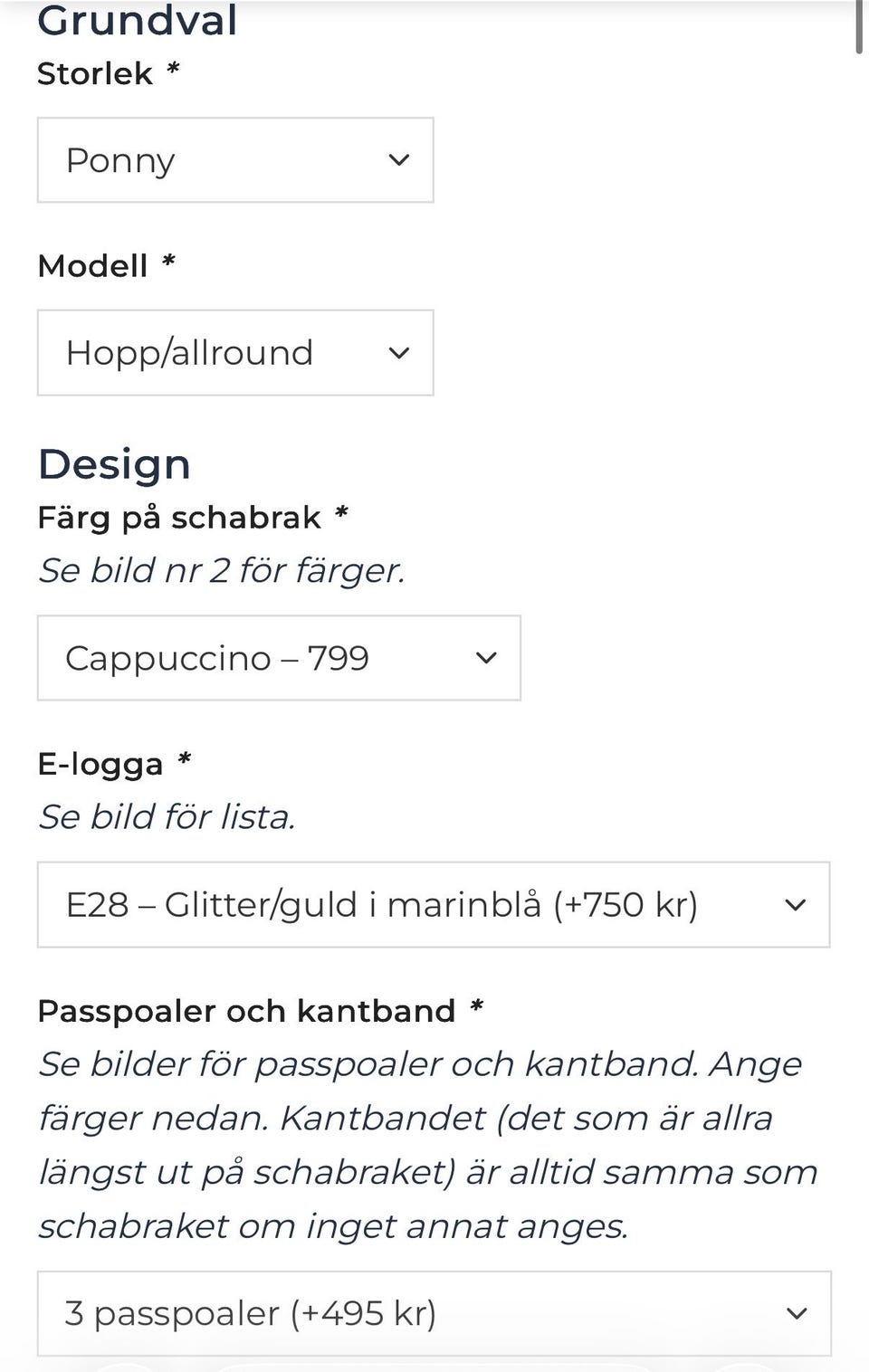This screenshot has width=869, height=1372.
Task: Click the chevron arrow beside 3 passpoaler
Action: pos(796,1313)
